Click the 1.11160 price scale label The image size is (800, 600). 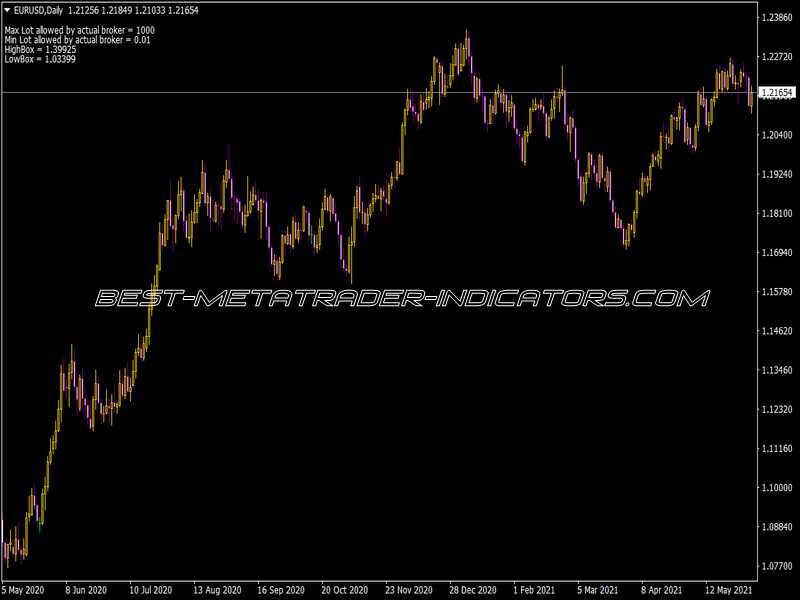coord(777,448)
